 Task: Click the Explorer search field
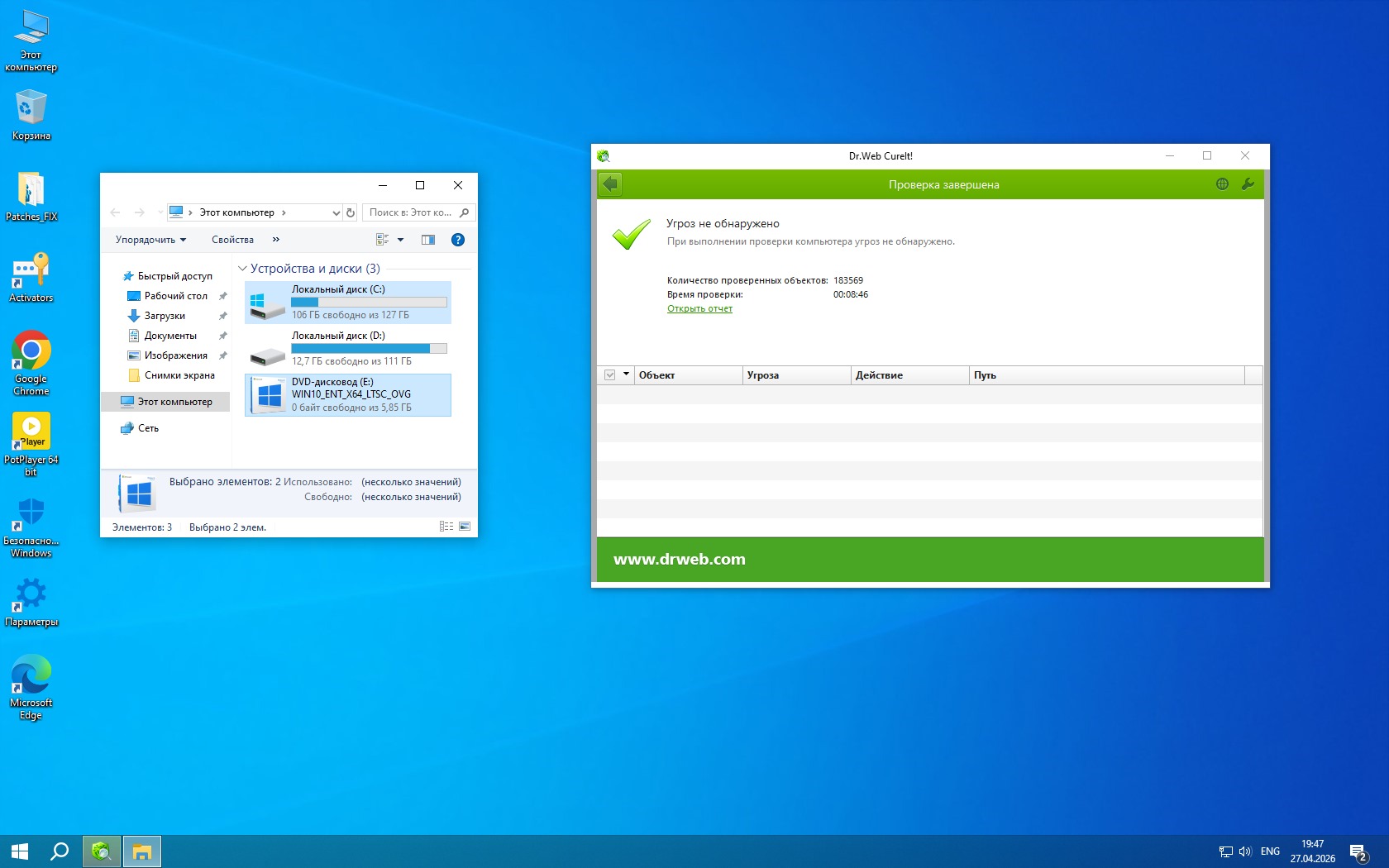tap(410, 212)
